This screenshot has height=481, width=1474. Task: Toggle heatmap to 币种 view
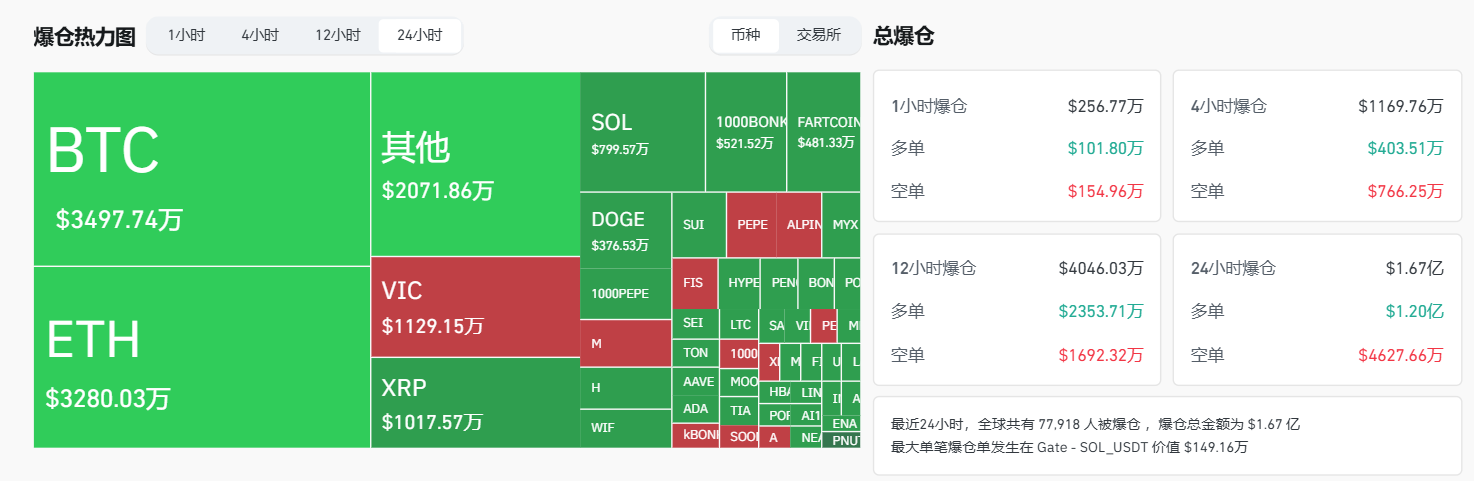tap(745, 36)
